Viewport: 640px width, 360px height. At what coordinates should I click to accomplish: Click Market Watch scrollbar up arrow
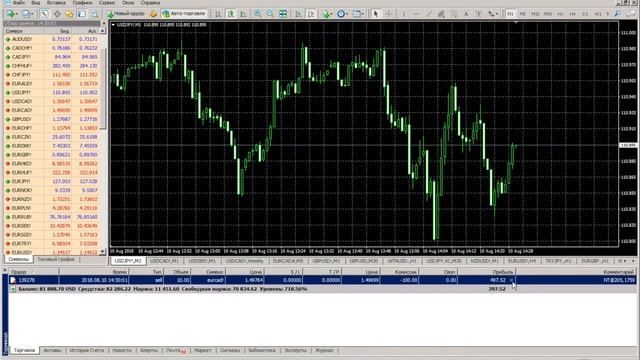click(x=103, y=31)
